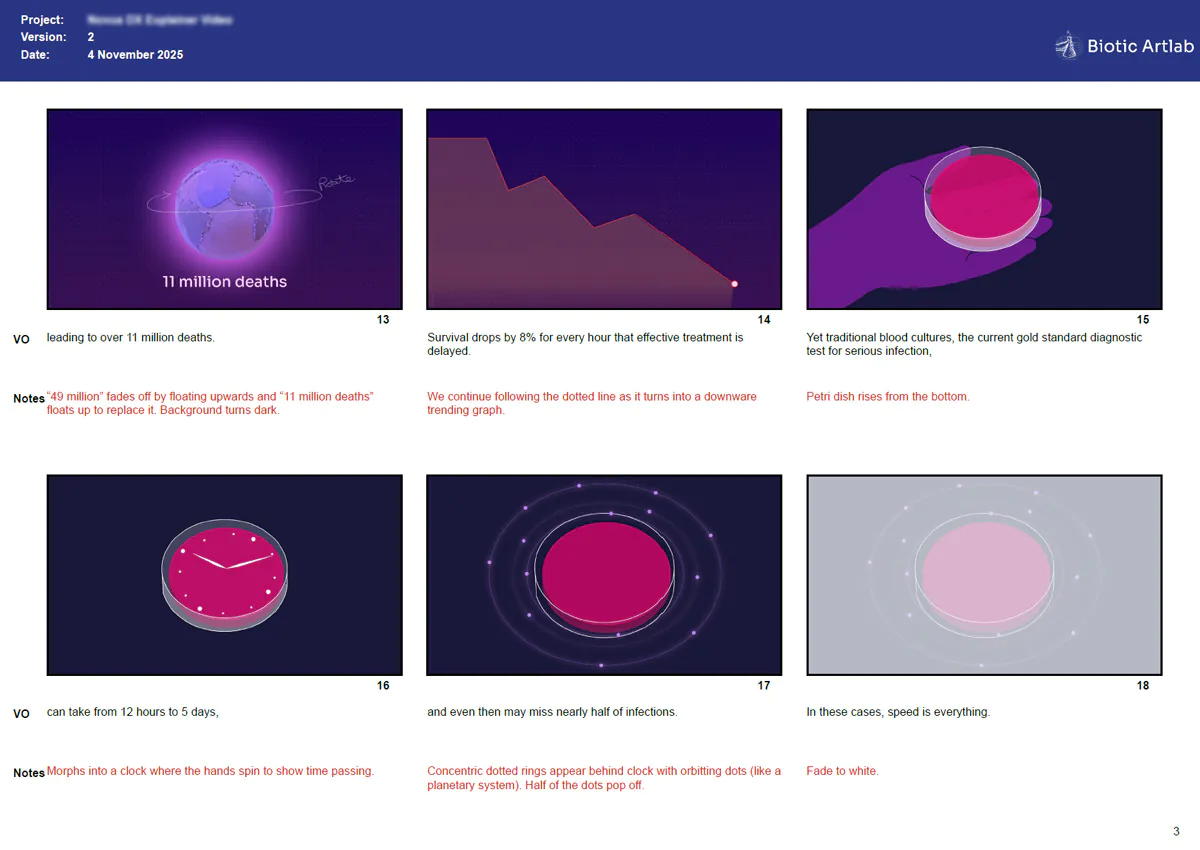
Task: Select the VO line 'In these cases, speed is everything.'
Action: click(898, 712)
